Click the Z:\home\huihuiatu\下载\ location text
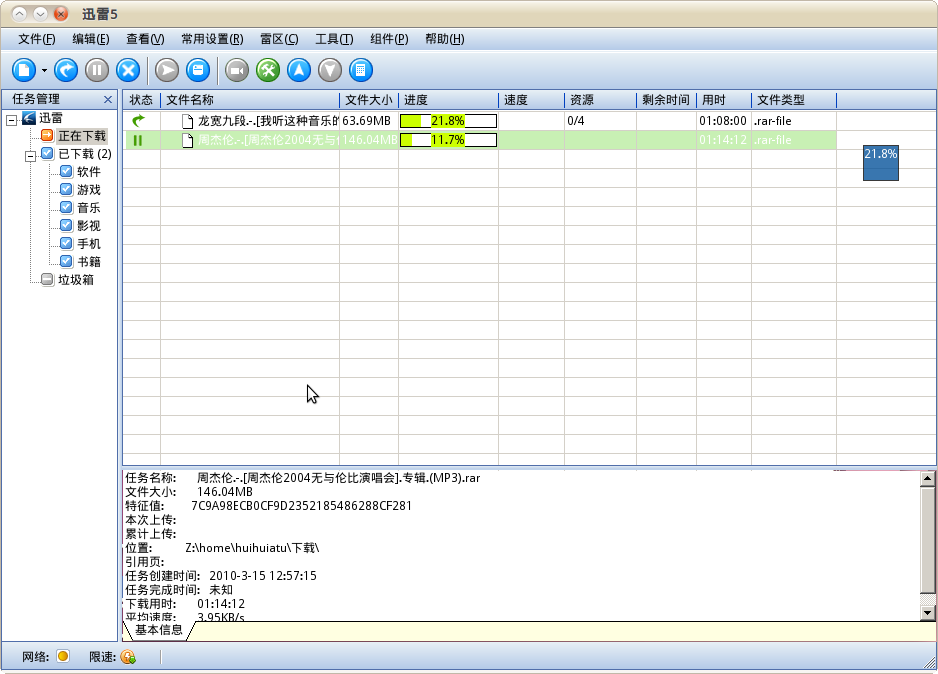938x674 pixels. (x=252, y=548)
